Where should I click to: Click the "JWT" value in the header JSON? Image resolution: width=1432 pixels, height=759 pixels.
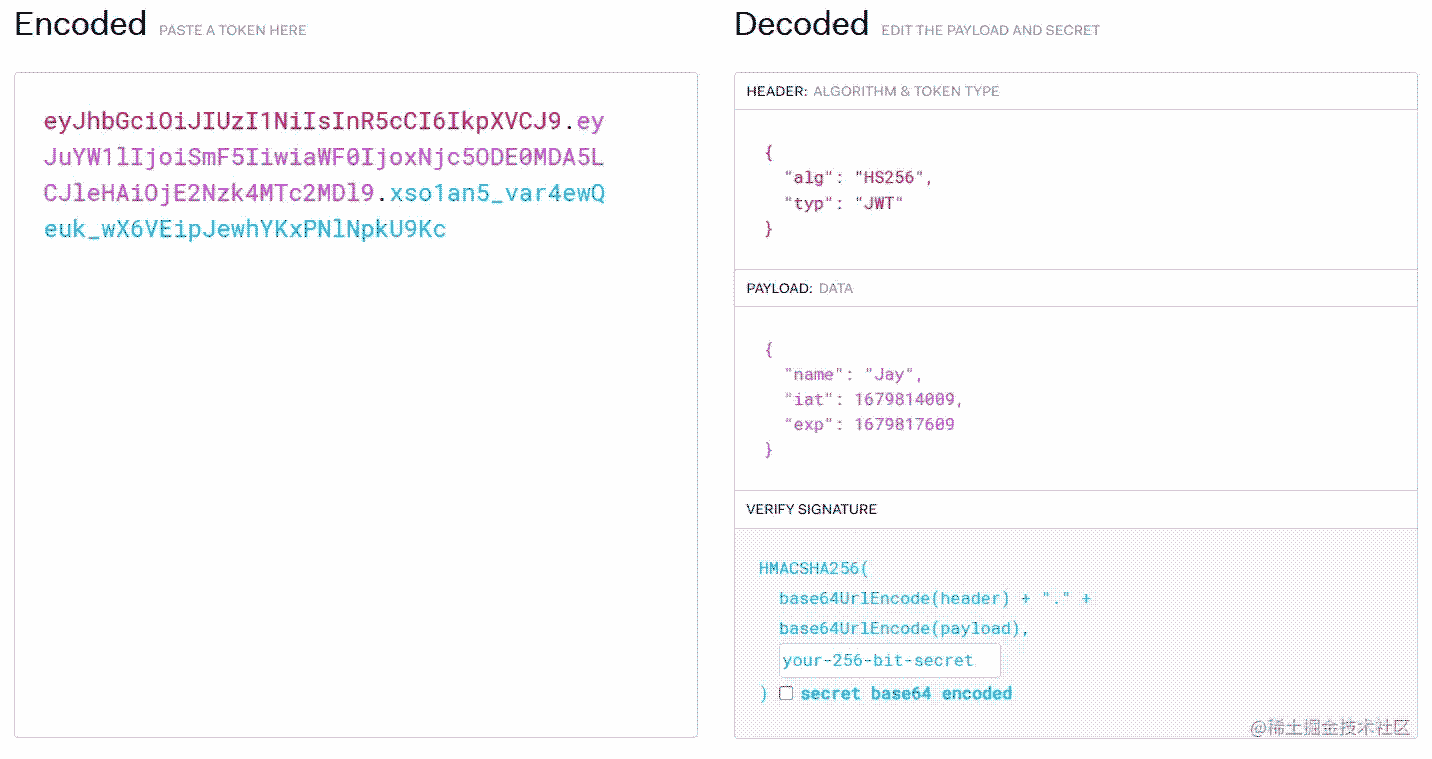(878, 203)
